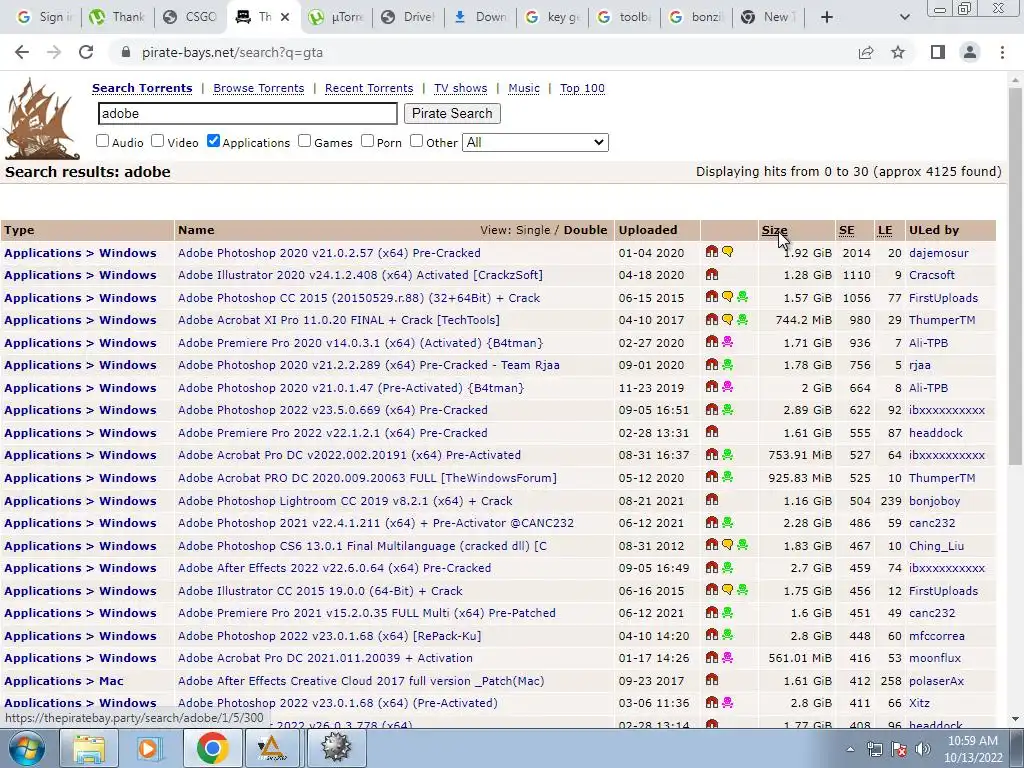Click pink skull icon on Premiere Pro 2020 row
Image resolution: width=1024 pixels, height=768 pixels.
pos(727,342)
